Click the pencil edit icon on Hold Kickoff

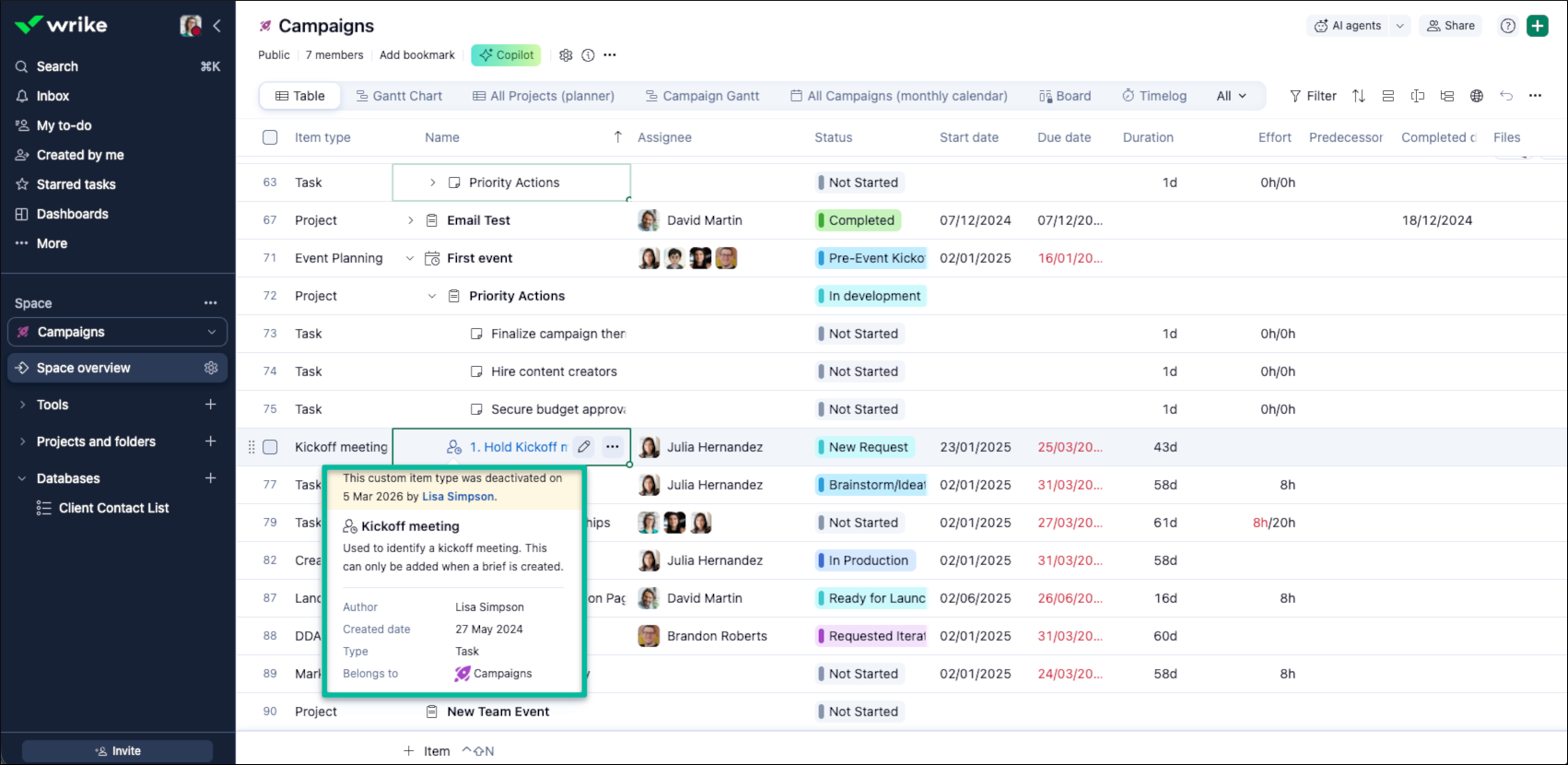click(x=584, y=447)
